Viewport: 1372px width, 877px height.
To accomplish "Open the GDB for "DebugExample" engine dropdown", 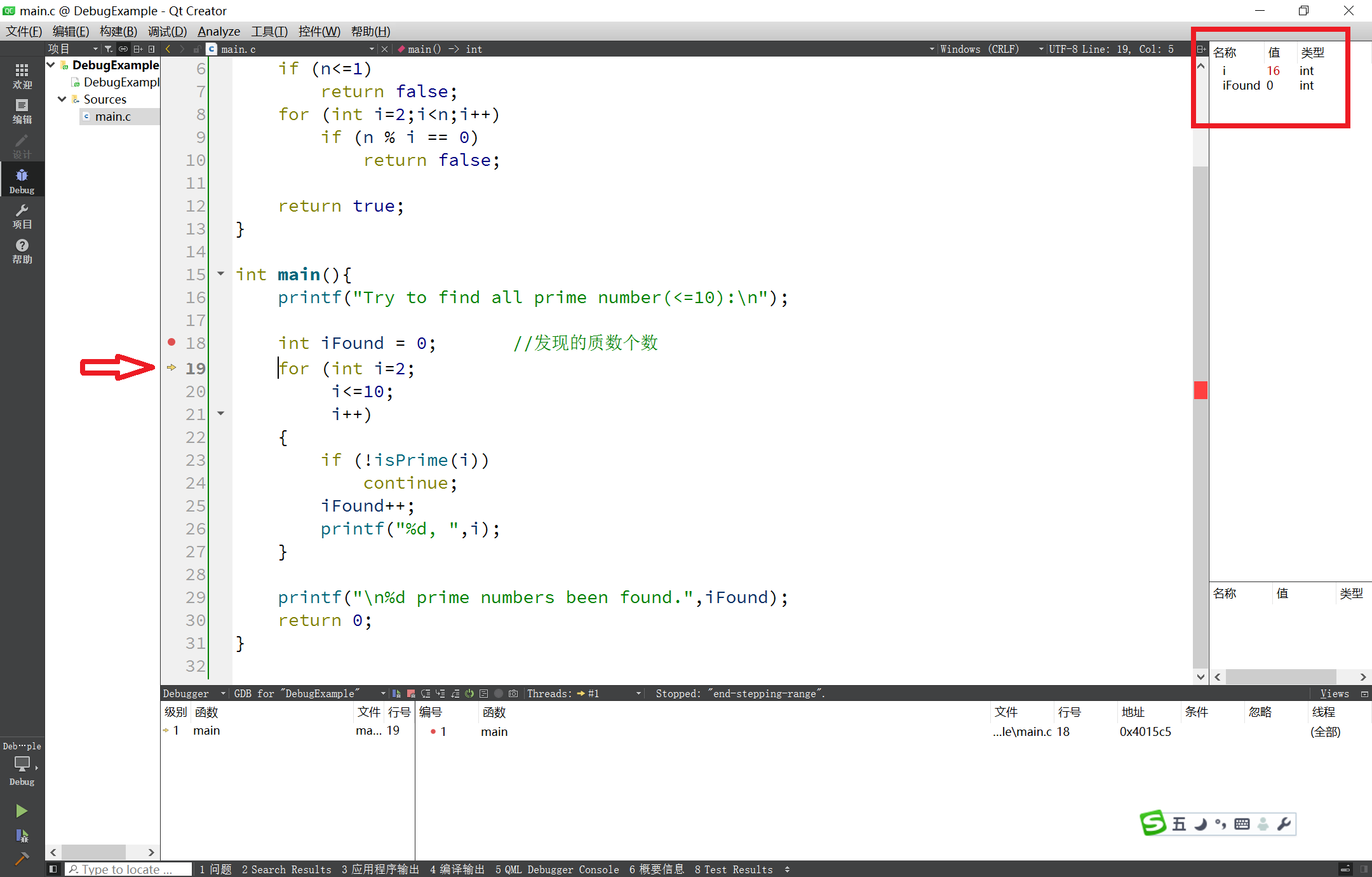I will 309,693.
